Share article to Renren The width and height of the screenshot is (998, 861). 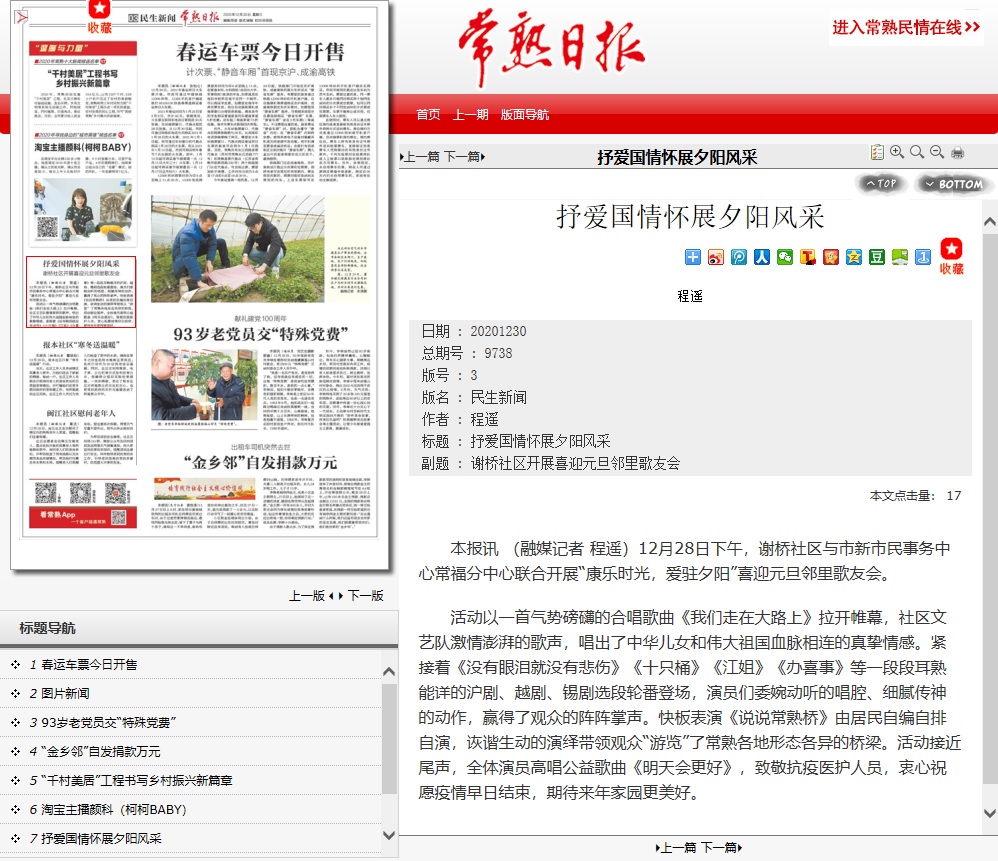[762, 257]
